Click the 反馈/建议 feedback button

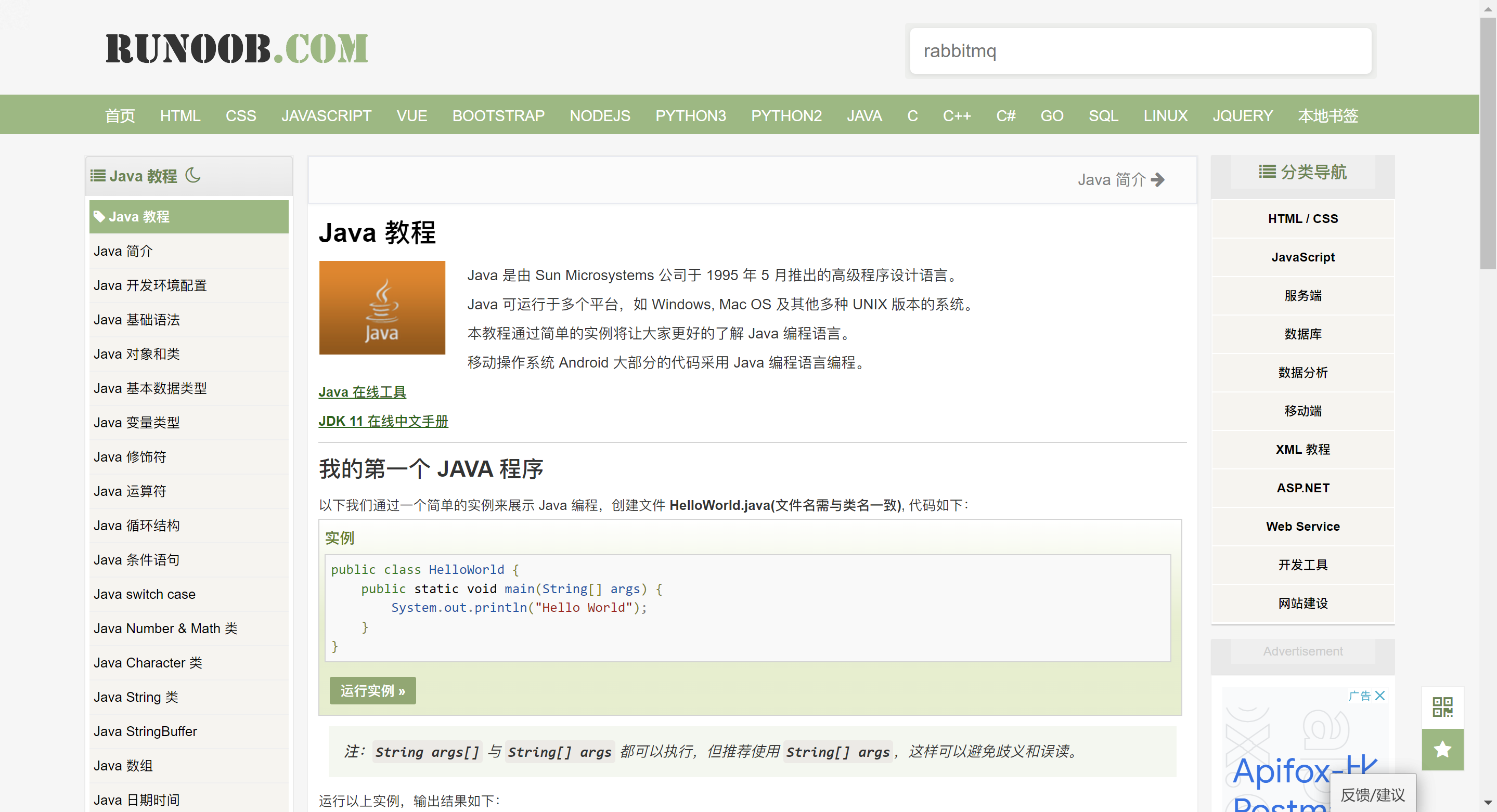pyautogui.click(x=1372, y=794)
